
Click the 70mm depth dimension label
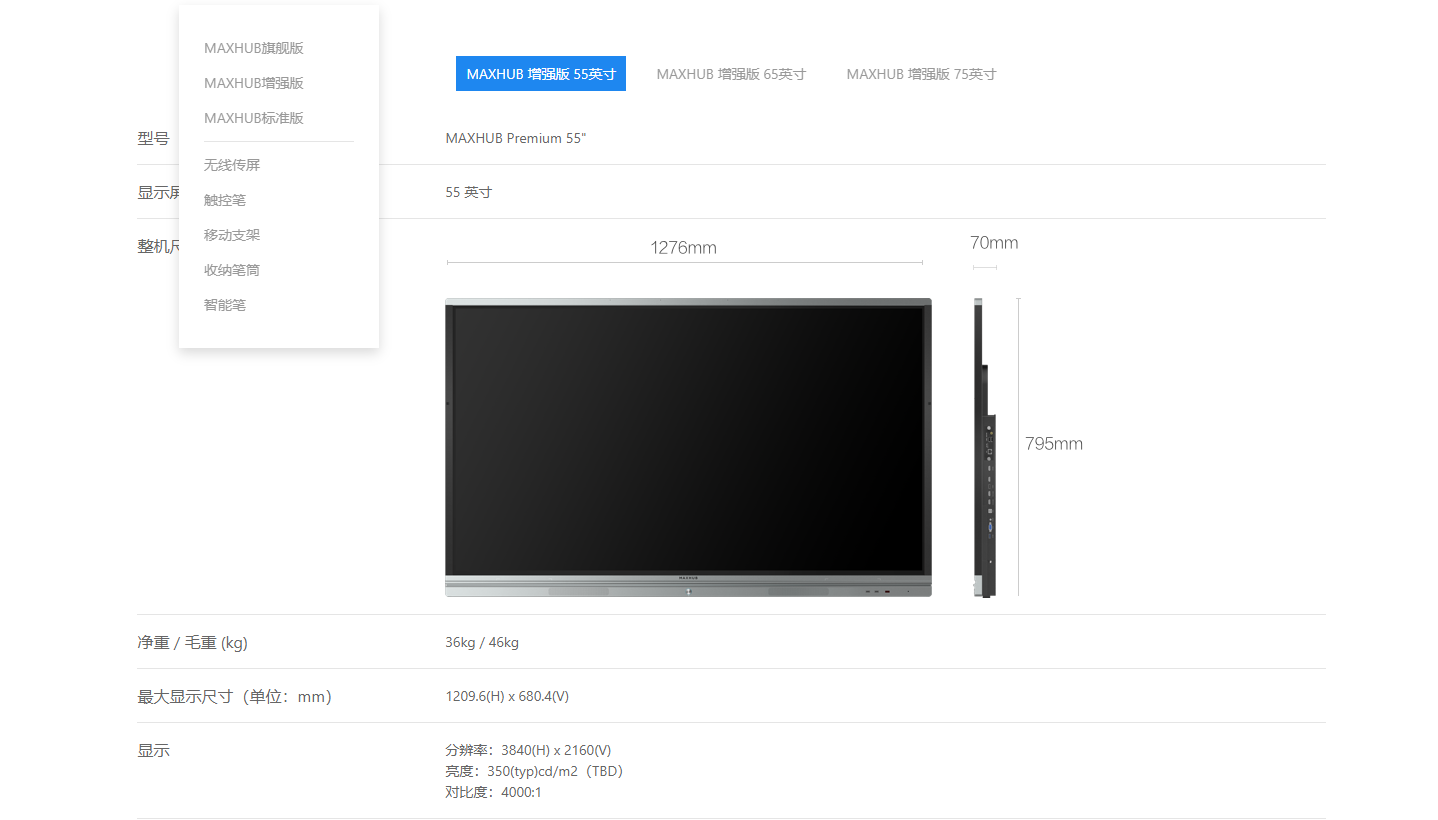coord(993,243)
